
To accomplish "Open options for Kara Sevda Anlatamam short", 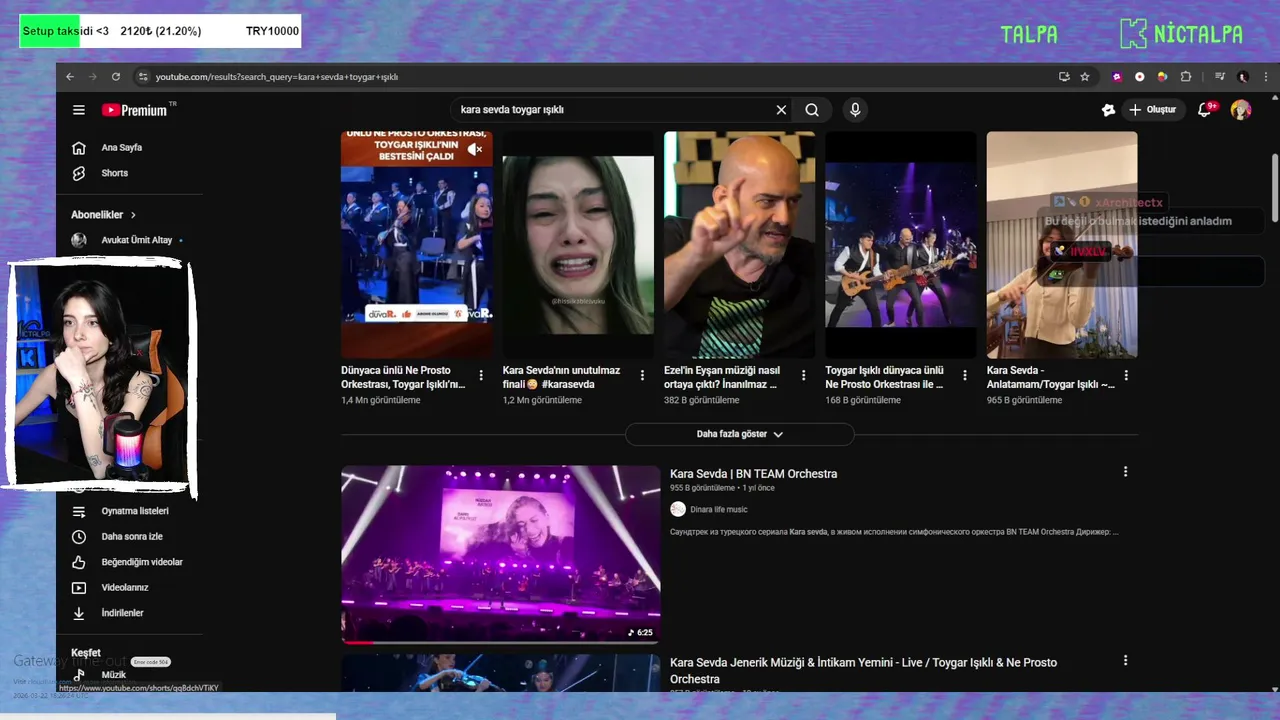I will tap(1126, 376).
